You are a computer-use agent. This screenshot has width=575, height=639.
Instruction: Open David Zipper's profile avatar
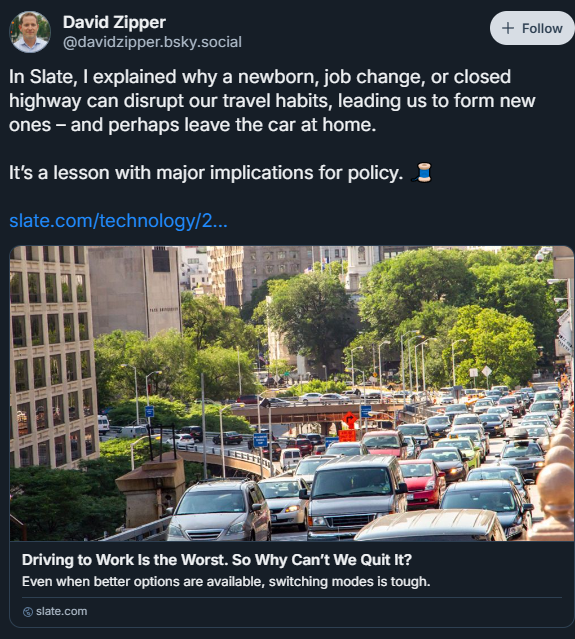click(30, 32)
